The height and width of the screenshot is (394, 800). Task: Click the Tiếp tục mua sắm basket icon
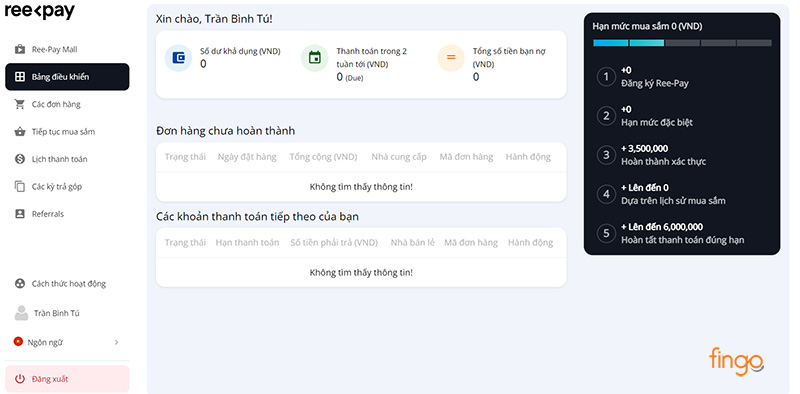tap(20, 132)
